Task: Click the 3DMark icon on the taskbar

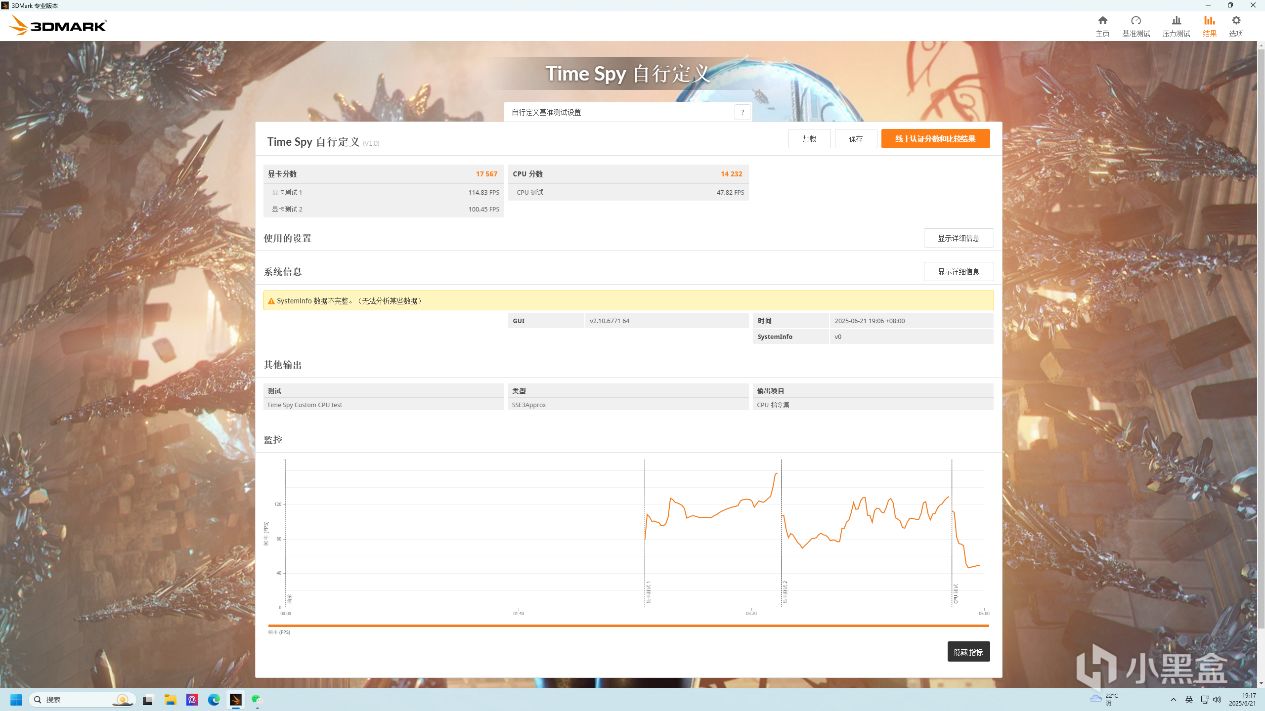Action: click(x=235, y=699)
